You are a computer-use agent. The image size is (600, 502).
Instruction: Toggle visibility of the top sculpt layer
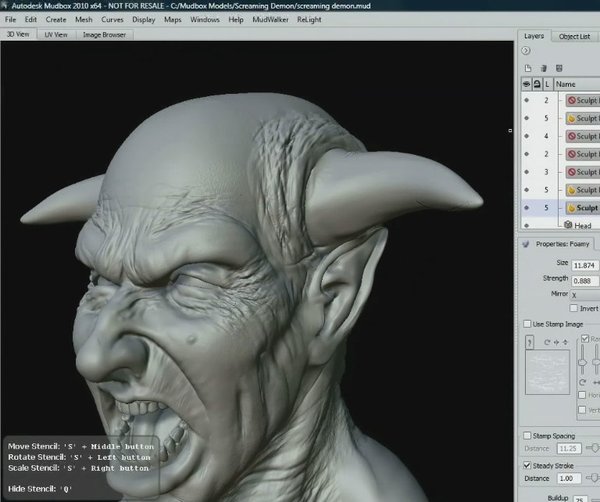(x=526, y=101)
